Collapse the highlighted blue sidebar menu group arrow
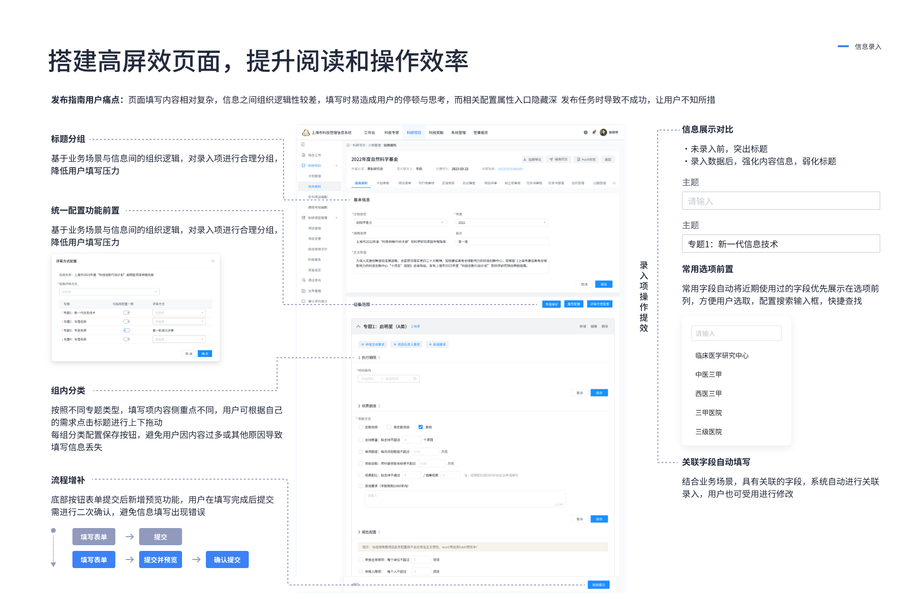This screenshot has width=915, height=600. click(x=336, y=165)
